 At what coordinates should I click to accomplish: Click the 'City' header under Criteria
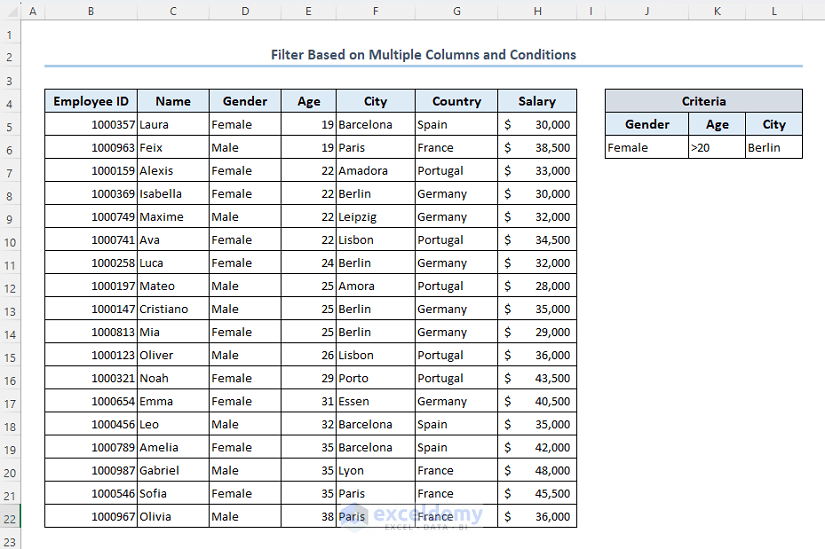tap(774, 124)
